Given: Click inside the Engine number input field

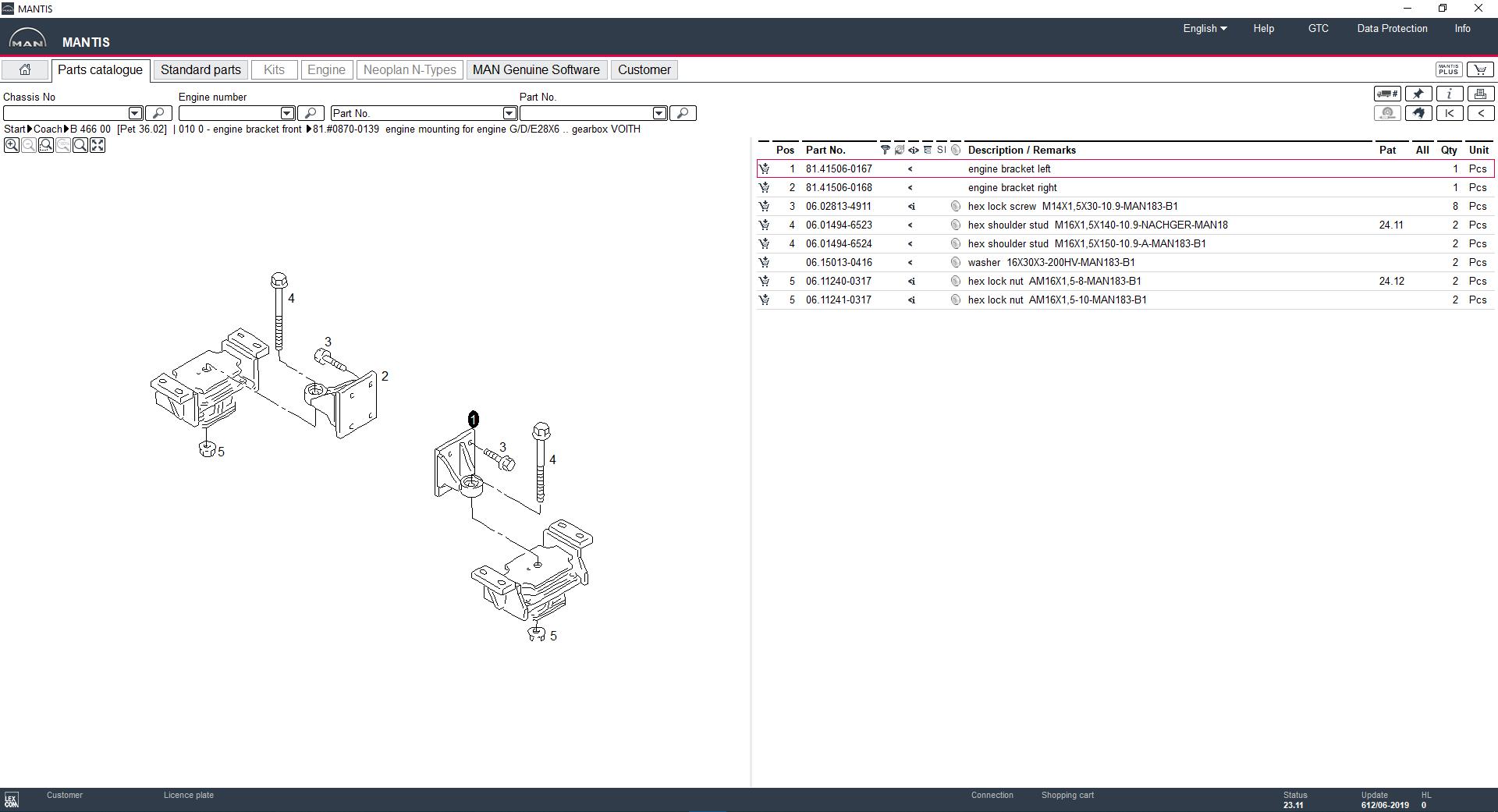Looking at the screenshot, I should 229,113.
